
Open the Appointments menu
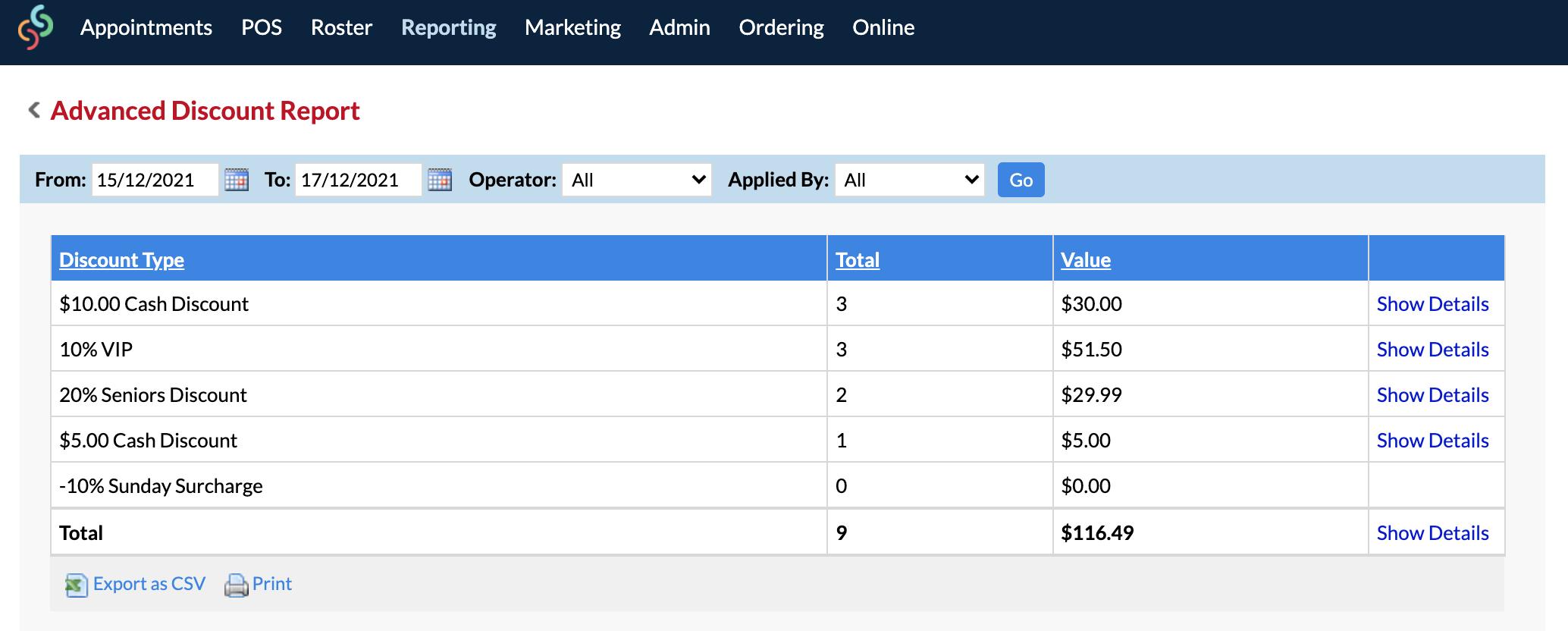[x=146, y=27]
